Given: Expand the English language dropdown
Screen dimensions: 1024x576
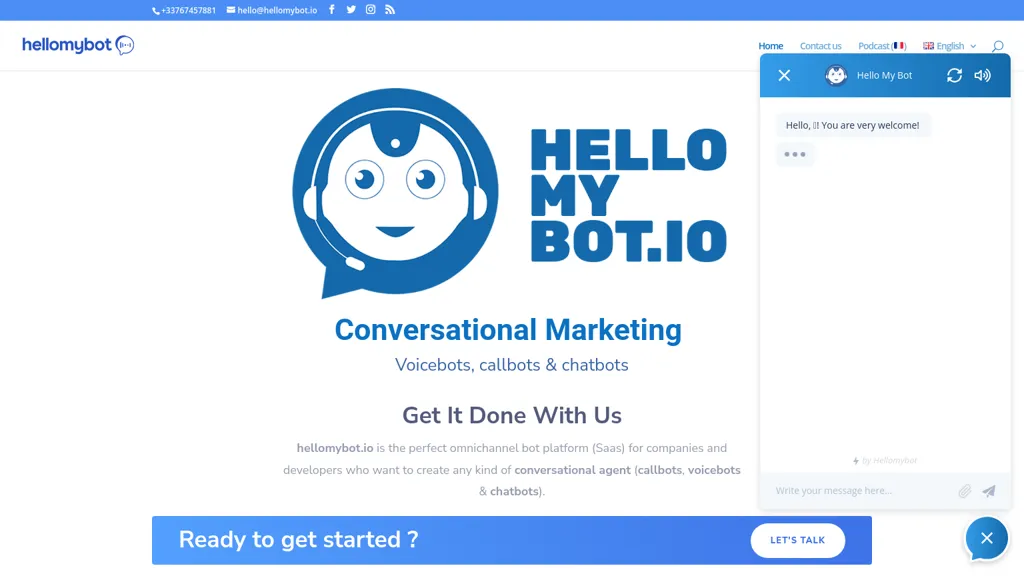Looking at the screenshot, I should pos(950,46).
